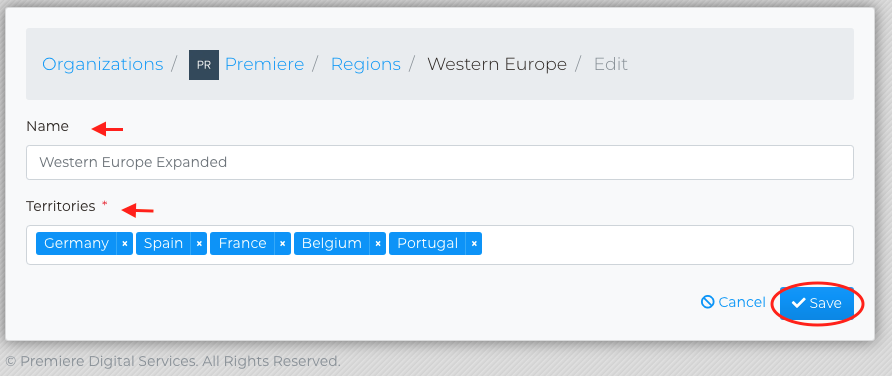Click the Cancel circle-slash icon
This screenshot has width=892, height=376.
708,302
